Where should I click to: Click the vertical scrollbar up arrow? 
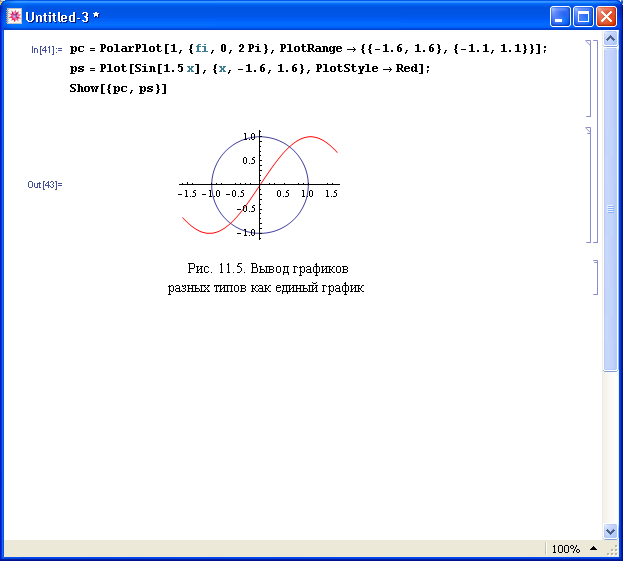(x=610, y=39)
